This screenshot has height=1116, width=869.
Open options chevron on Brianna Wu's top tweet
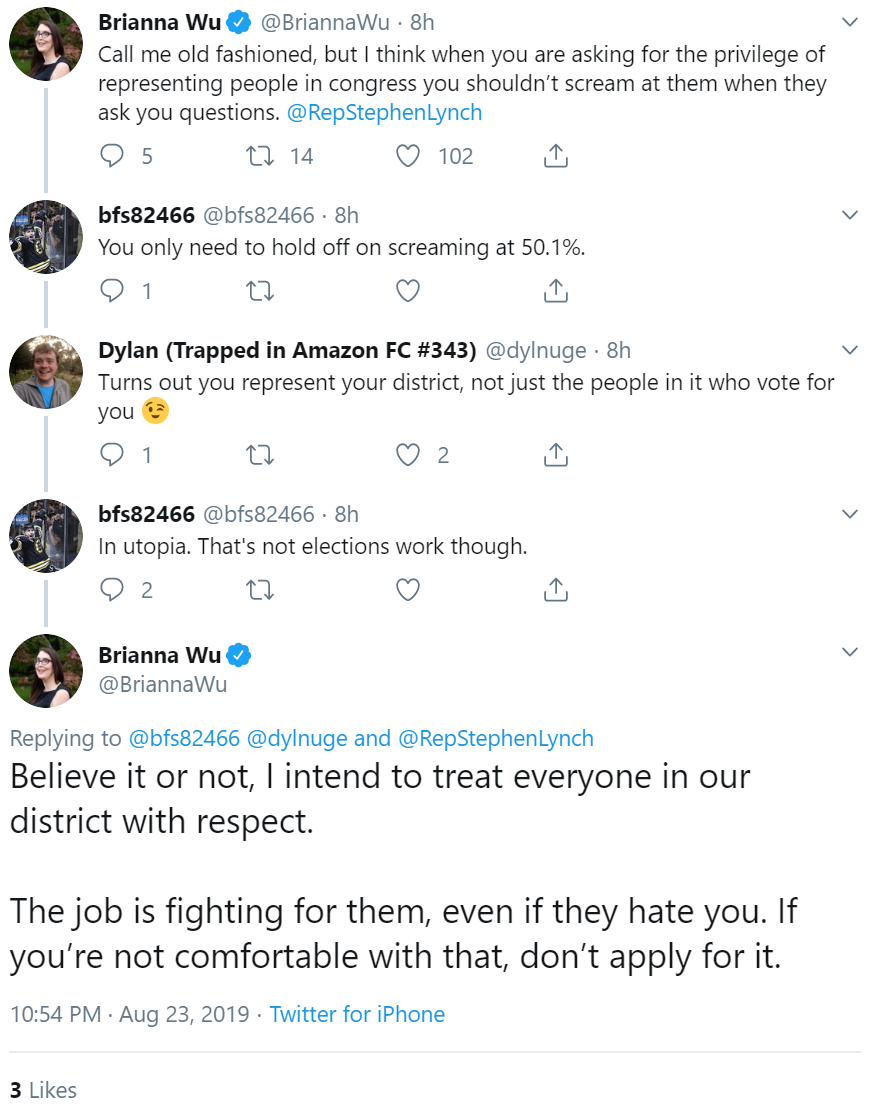pos(850,22)
